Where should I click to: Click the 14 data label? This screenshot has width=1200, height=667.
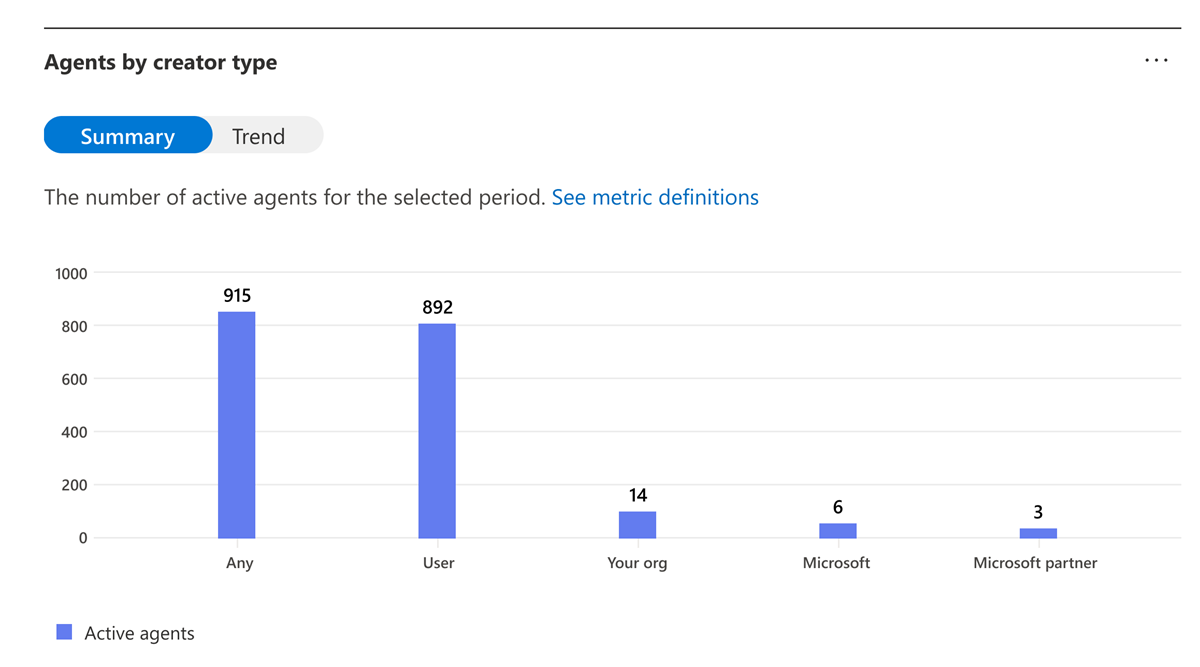pos(638,495)
